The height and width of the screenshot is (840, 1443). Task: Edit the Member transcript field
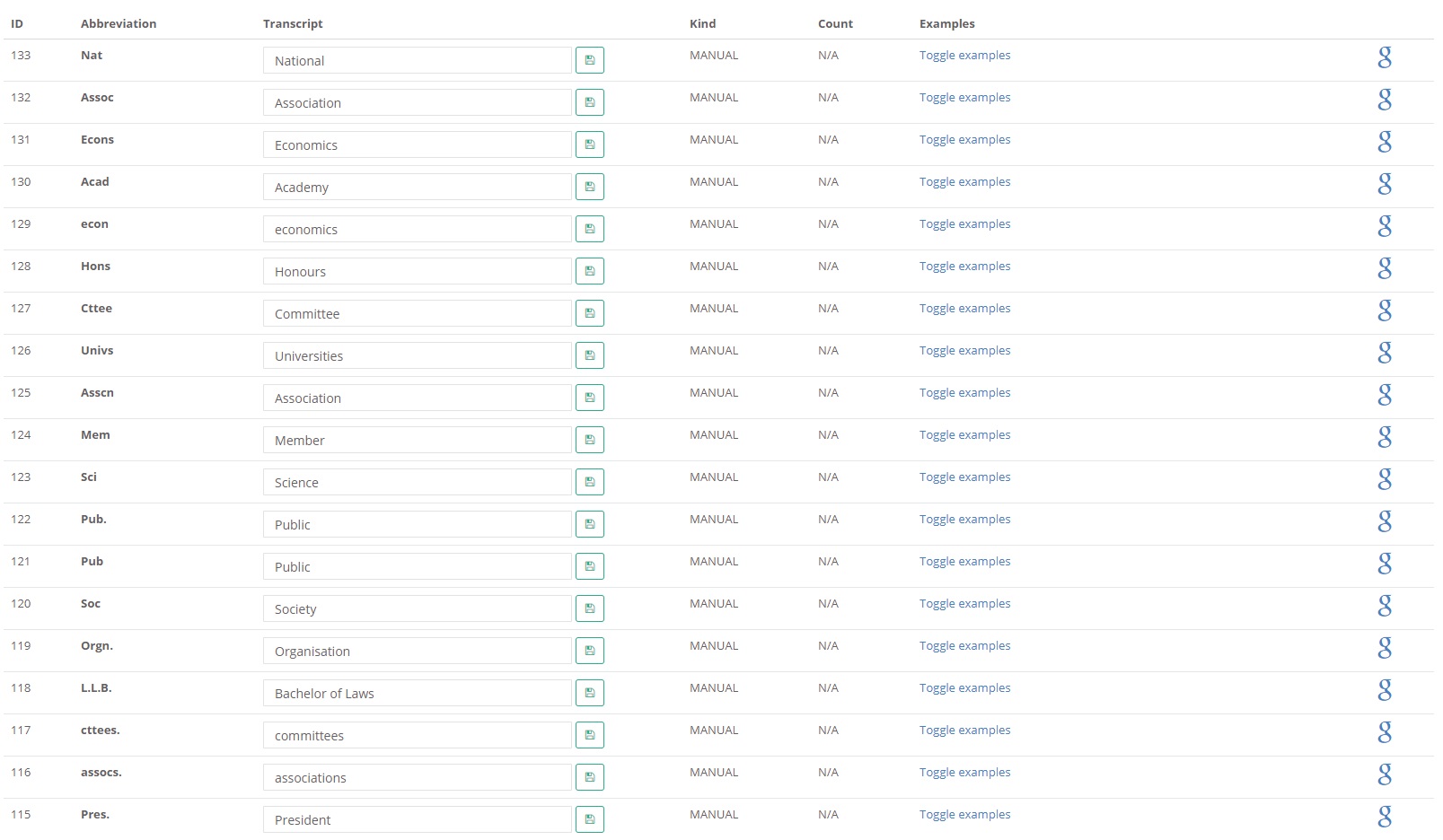pos(418,440)
